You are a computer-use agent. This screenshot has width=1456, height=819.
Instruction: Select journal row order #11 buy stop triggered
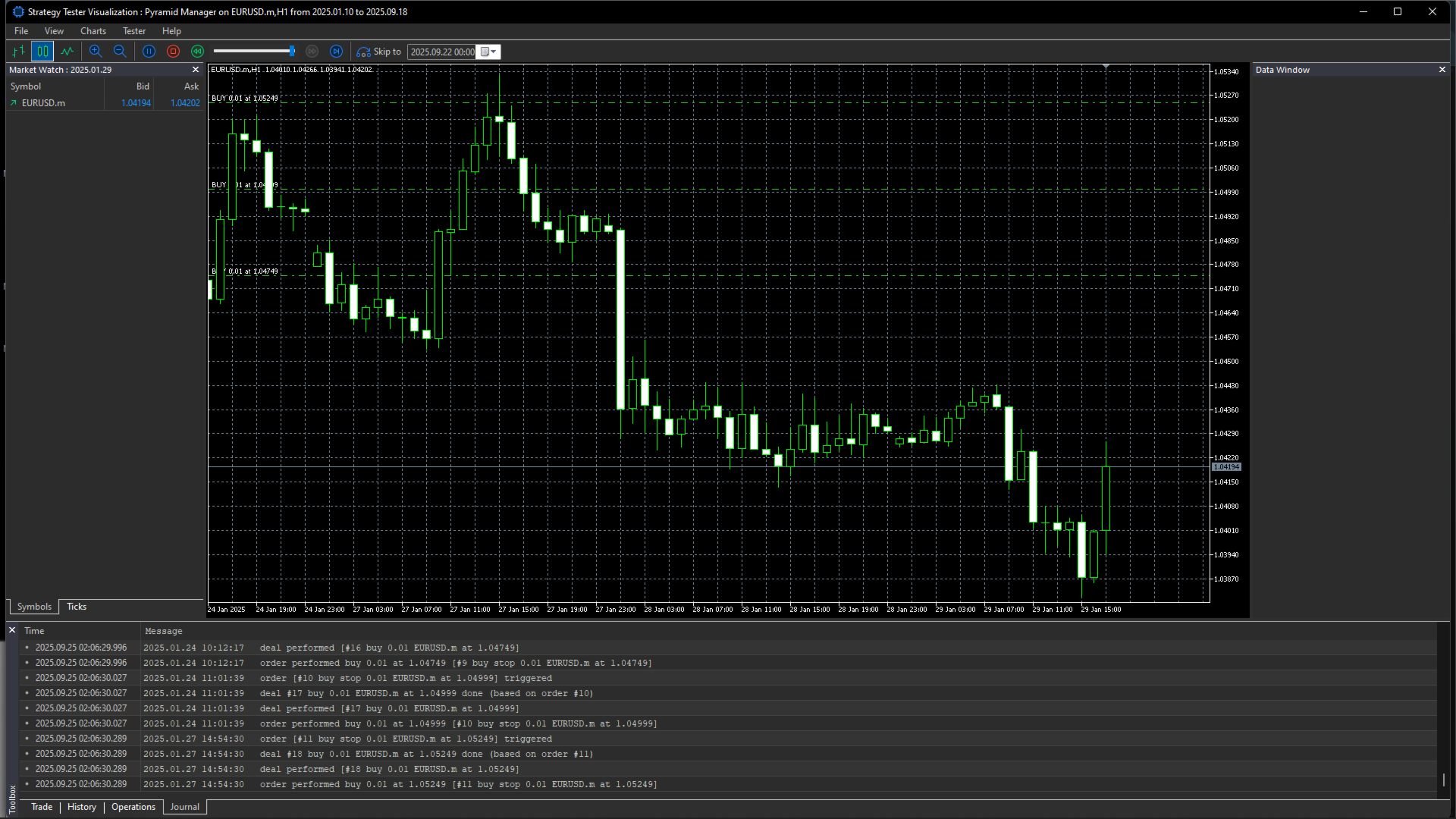728,739
